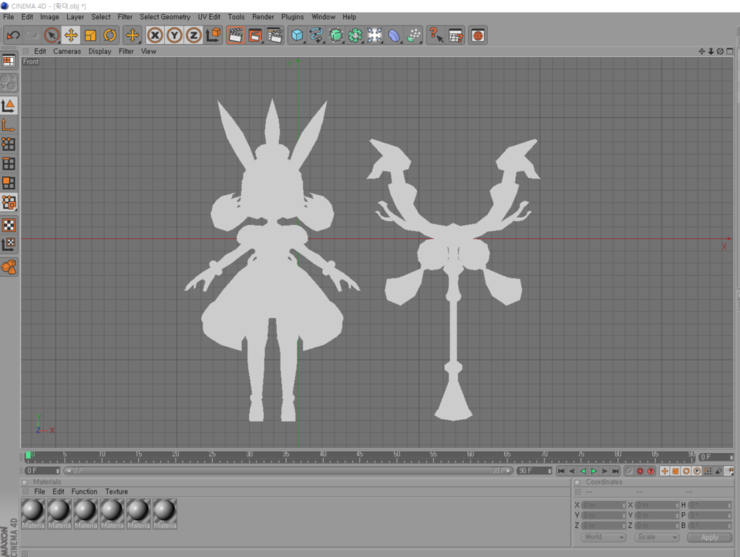The height and width of the screenshot is (557, 740).
Task: Toggle the Z axis lock
Action: coord(193,35)
